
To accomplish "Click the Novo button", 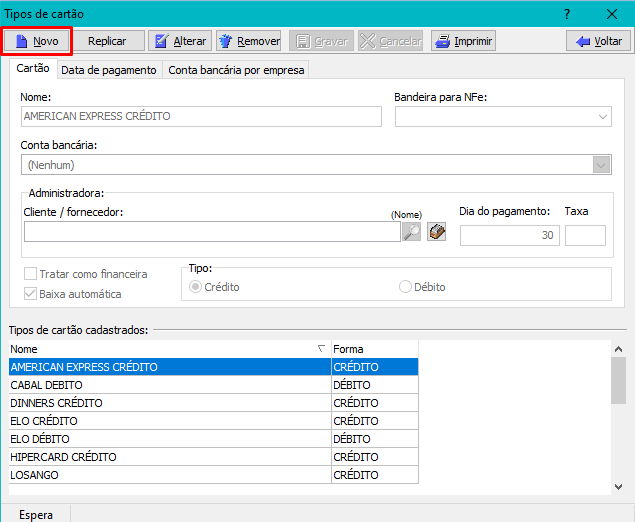I will [36, 41].
